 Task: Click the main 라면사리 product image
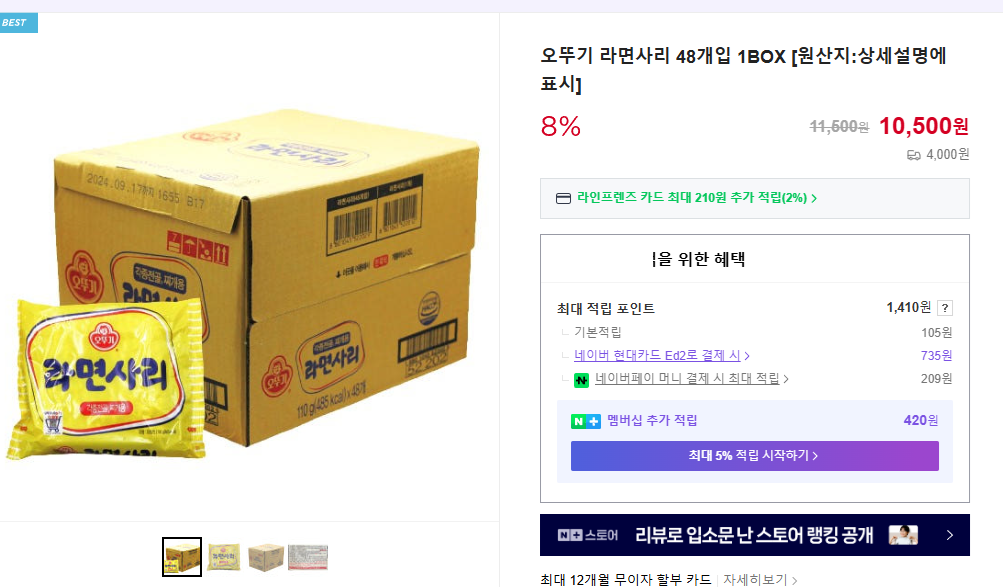point(245,285)
